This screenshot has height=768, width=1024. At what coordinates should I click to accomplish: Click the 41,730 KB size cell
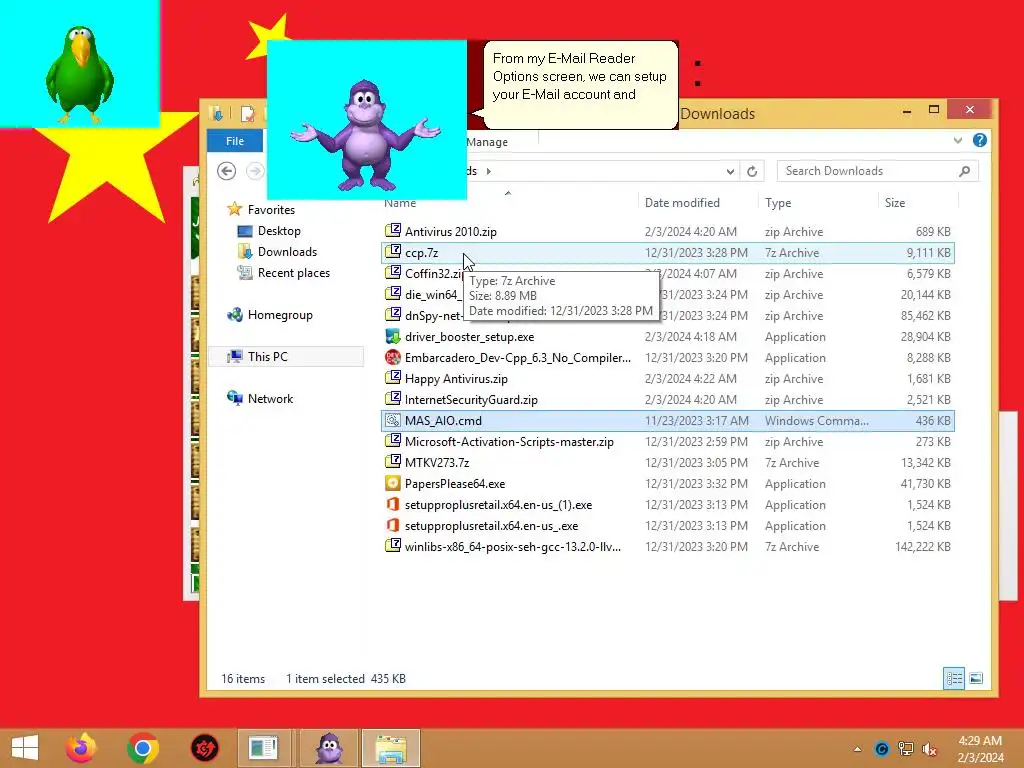925,484
